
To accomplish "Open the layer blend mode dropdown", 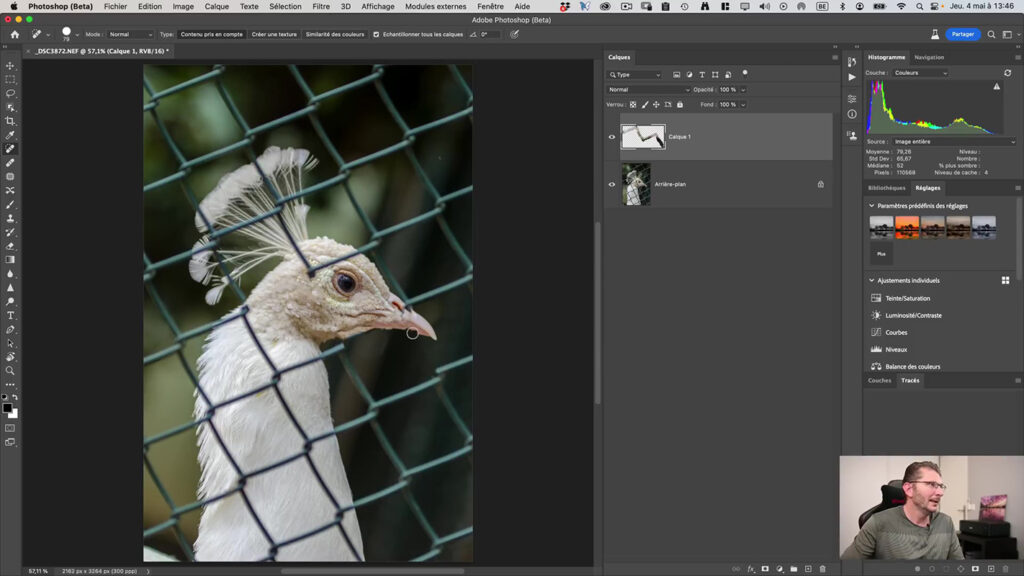I will (x=648, y=89).
